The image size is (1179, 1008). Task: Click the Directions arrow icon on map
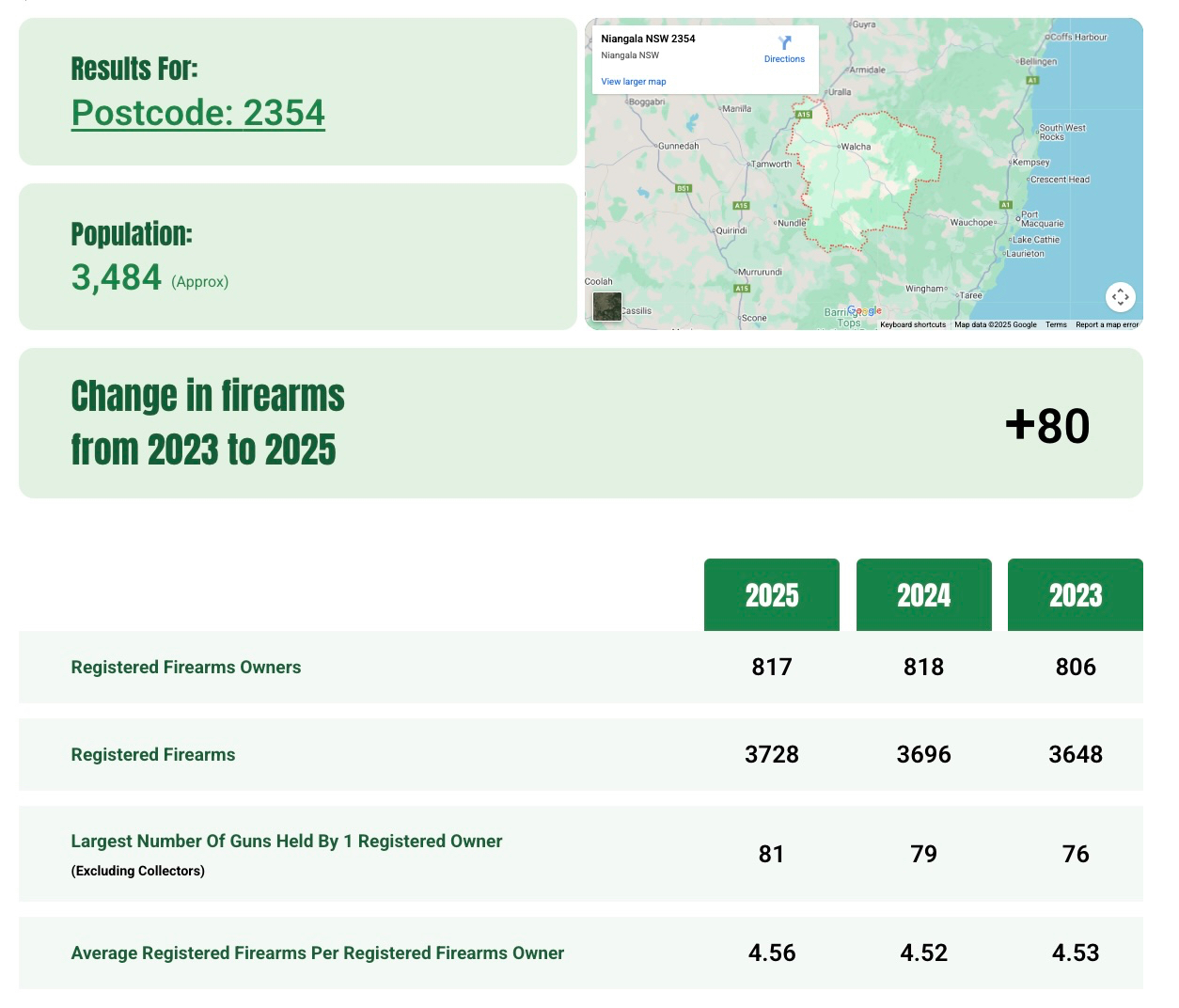784,43
